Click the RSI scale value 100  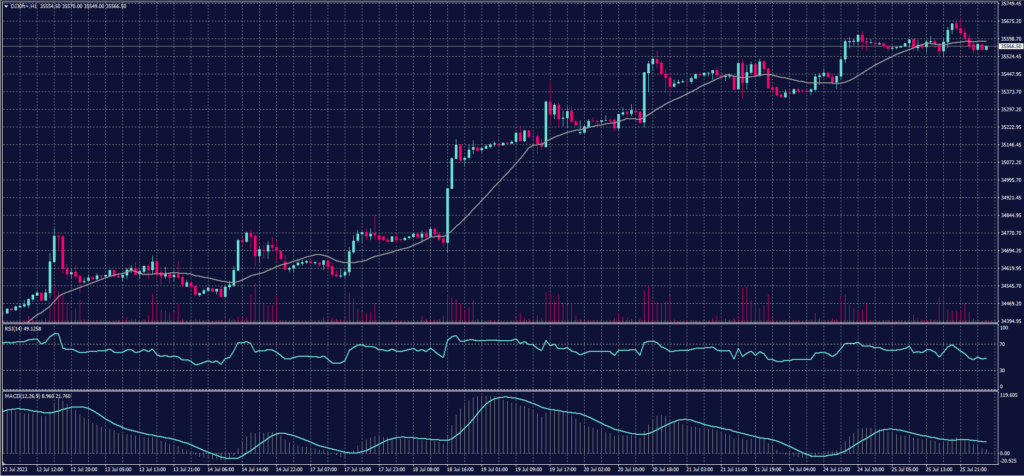[1002, 328]
